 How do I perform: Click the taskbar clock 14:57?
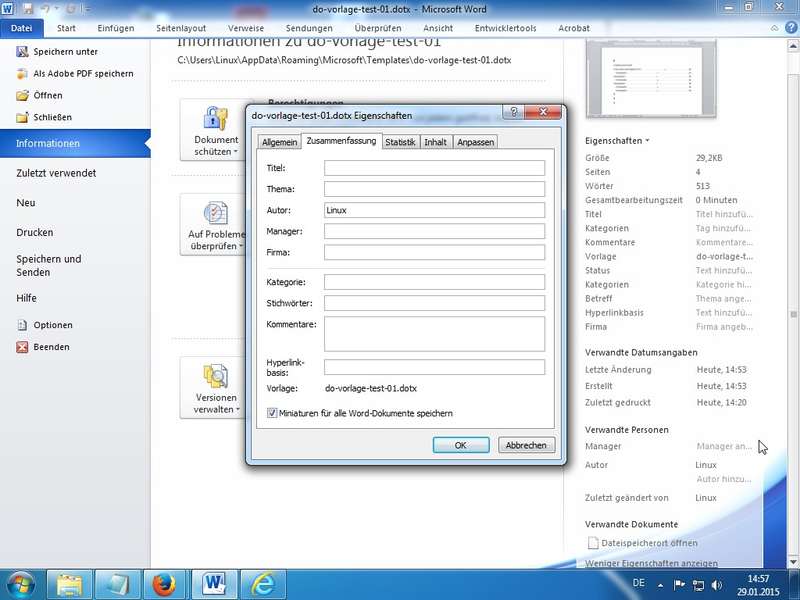click(x=758, y=579)
